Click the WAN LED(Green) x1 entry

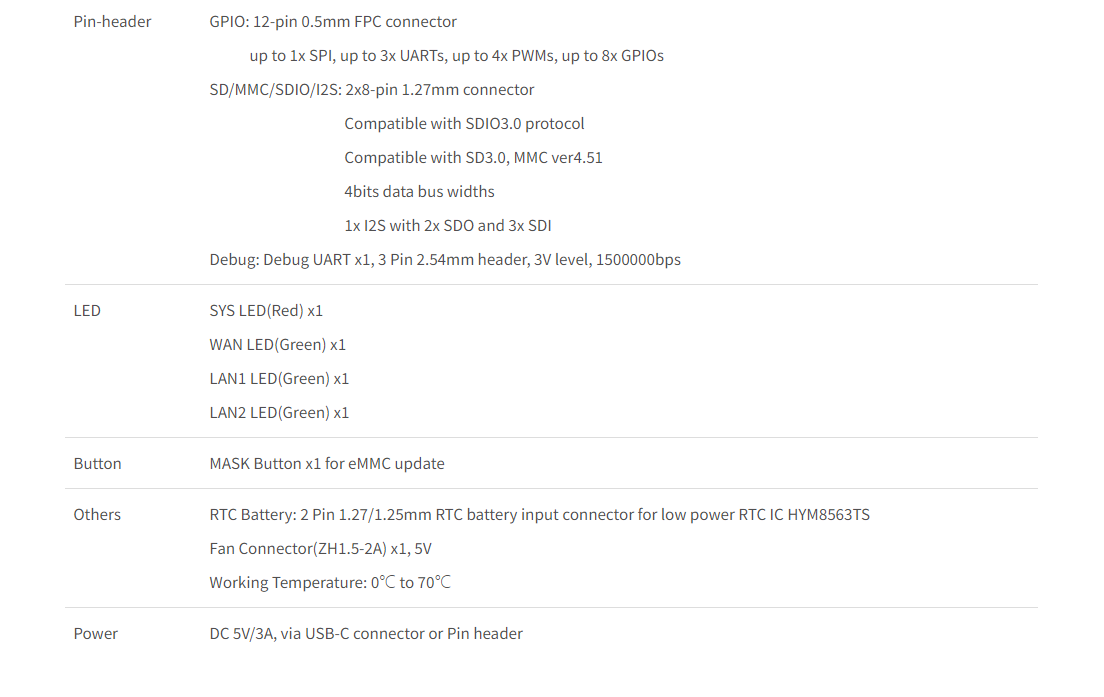(x=277, y=344)
